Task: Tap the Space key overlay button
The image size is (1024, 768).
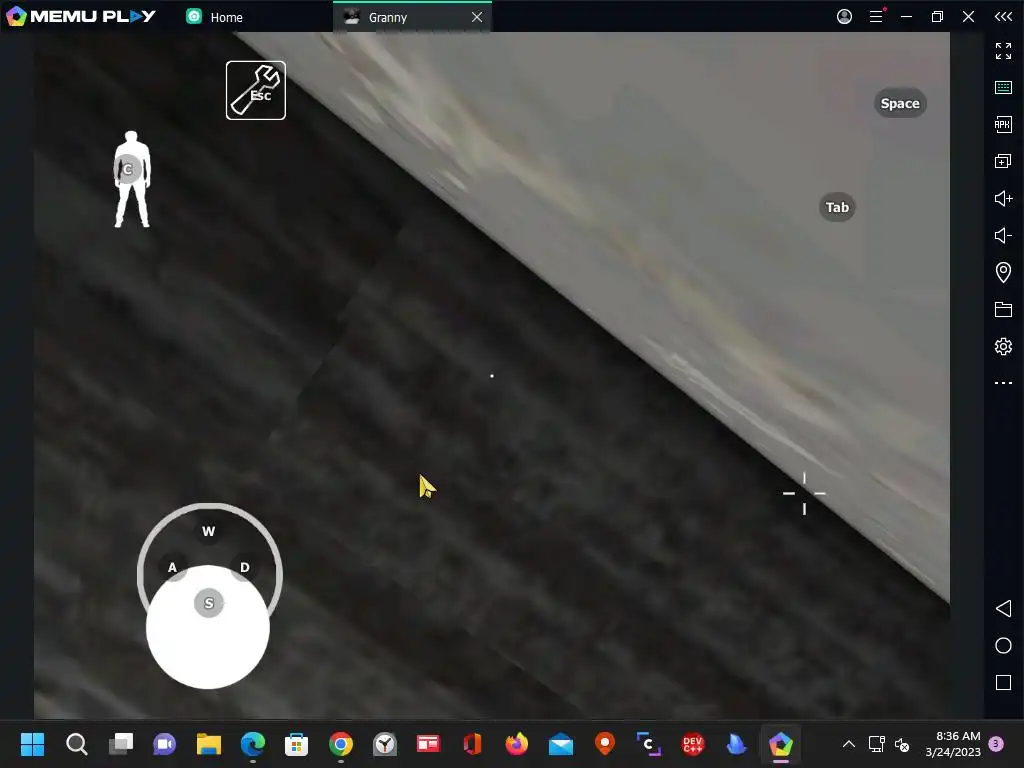Action: 899,103
